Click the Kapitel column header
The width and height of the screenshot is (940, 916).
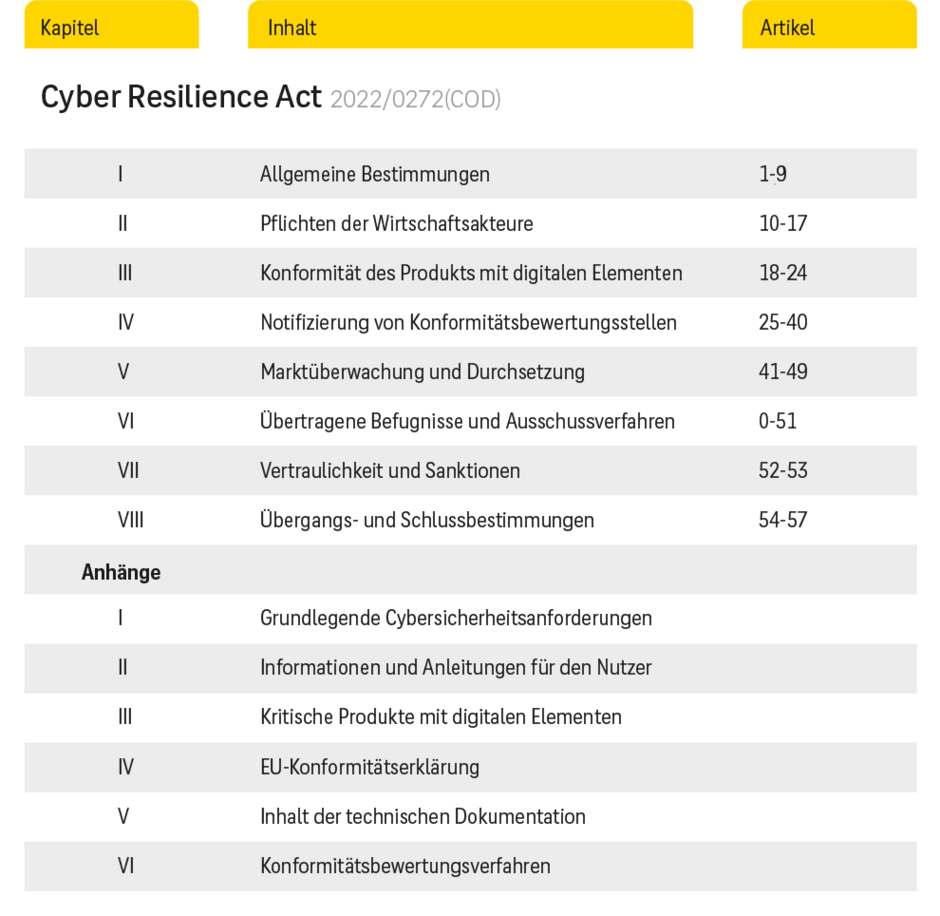point(70,27)
